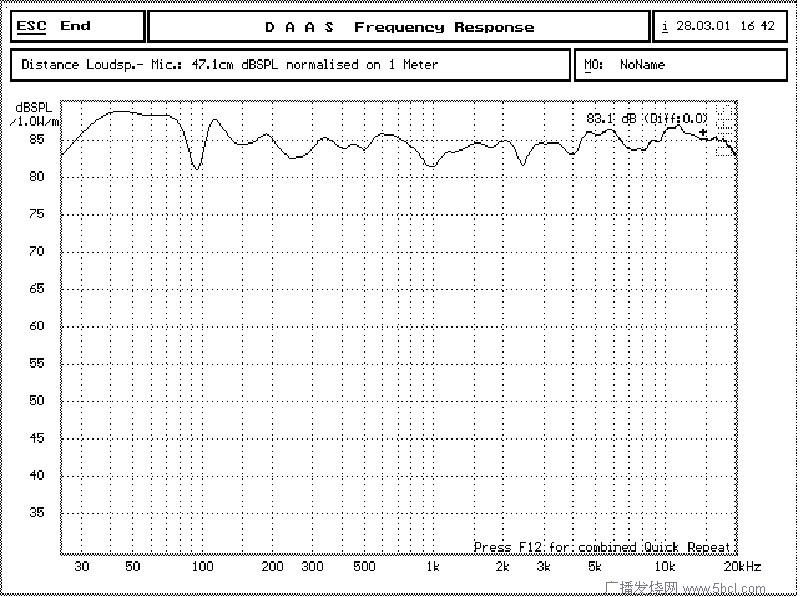This screenshot has width=800, height=597.
Task: Click the 10k frequency axis label
Action: pos(664,567)
